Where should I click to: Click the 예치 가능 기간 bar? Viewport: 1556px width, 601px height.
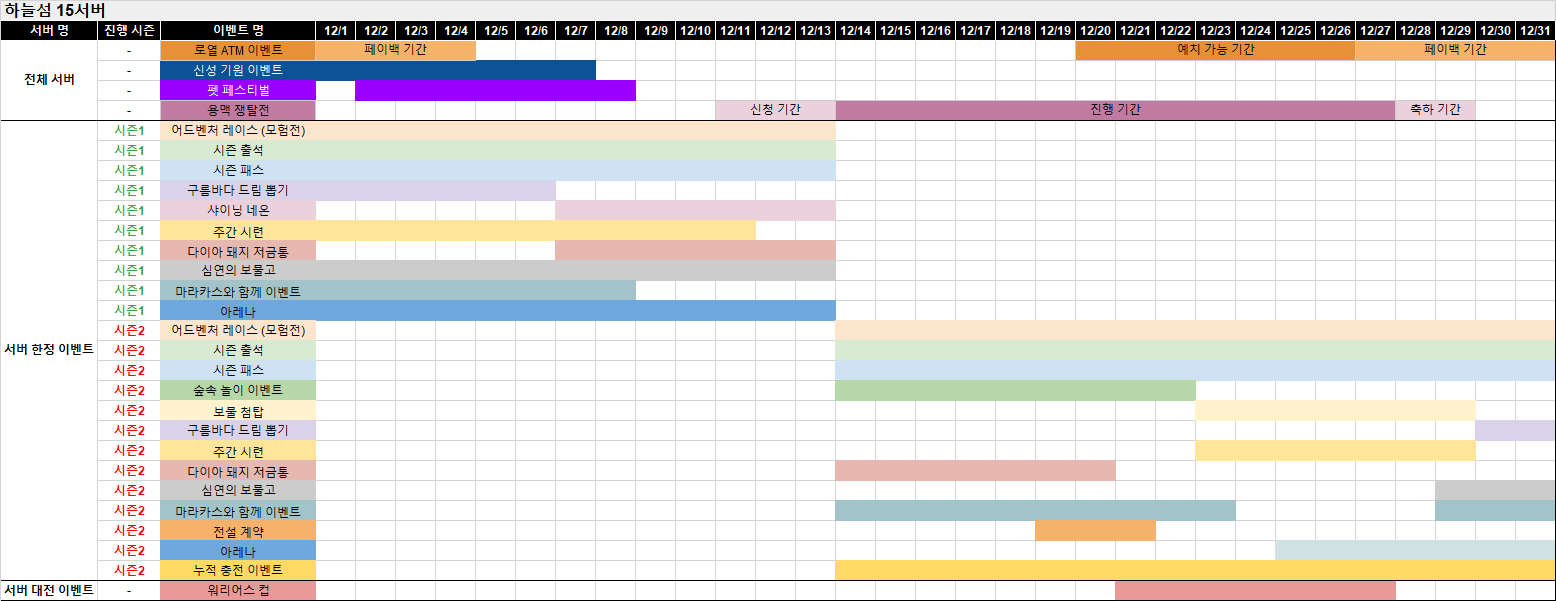click(x=1215, y=50)
